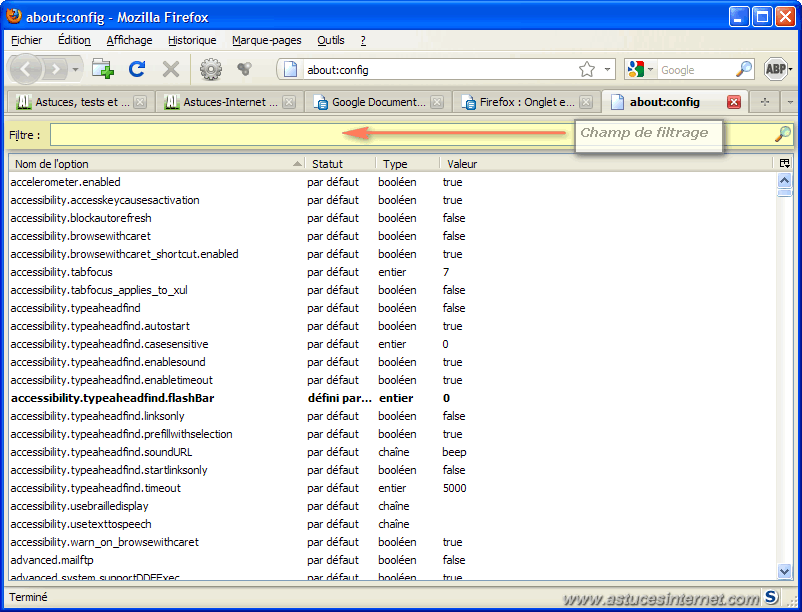Switch to the 'Google Document...' tab
Image resolution: width=802 pixels, height=612 pixels.
click(x=369, y=102)
